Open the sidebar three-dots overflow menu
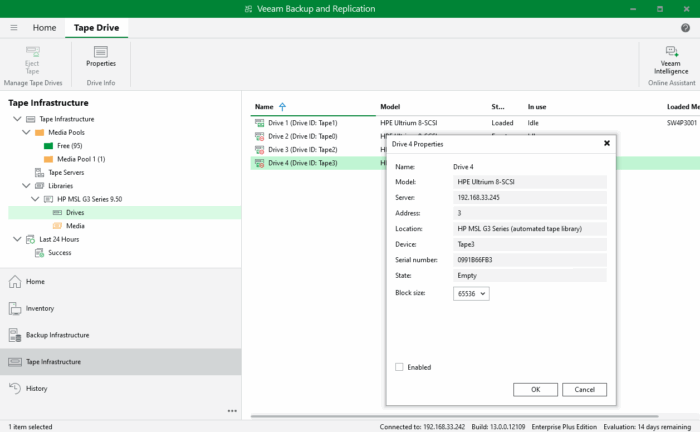The height and width of the screenshot is (432, 700). [232, 411]
